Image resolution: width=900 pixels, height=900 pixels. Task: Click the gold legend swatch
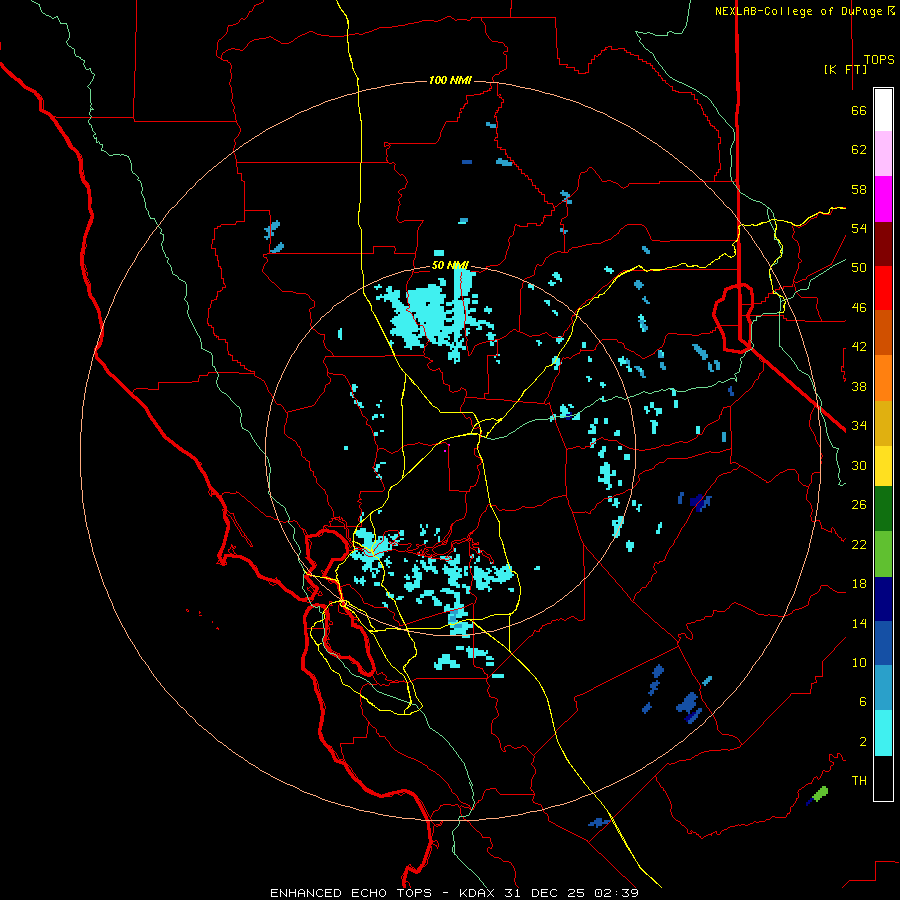pos(883,423)
